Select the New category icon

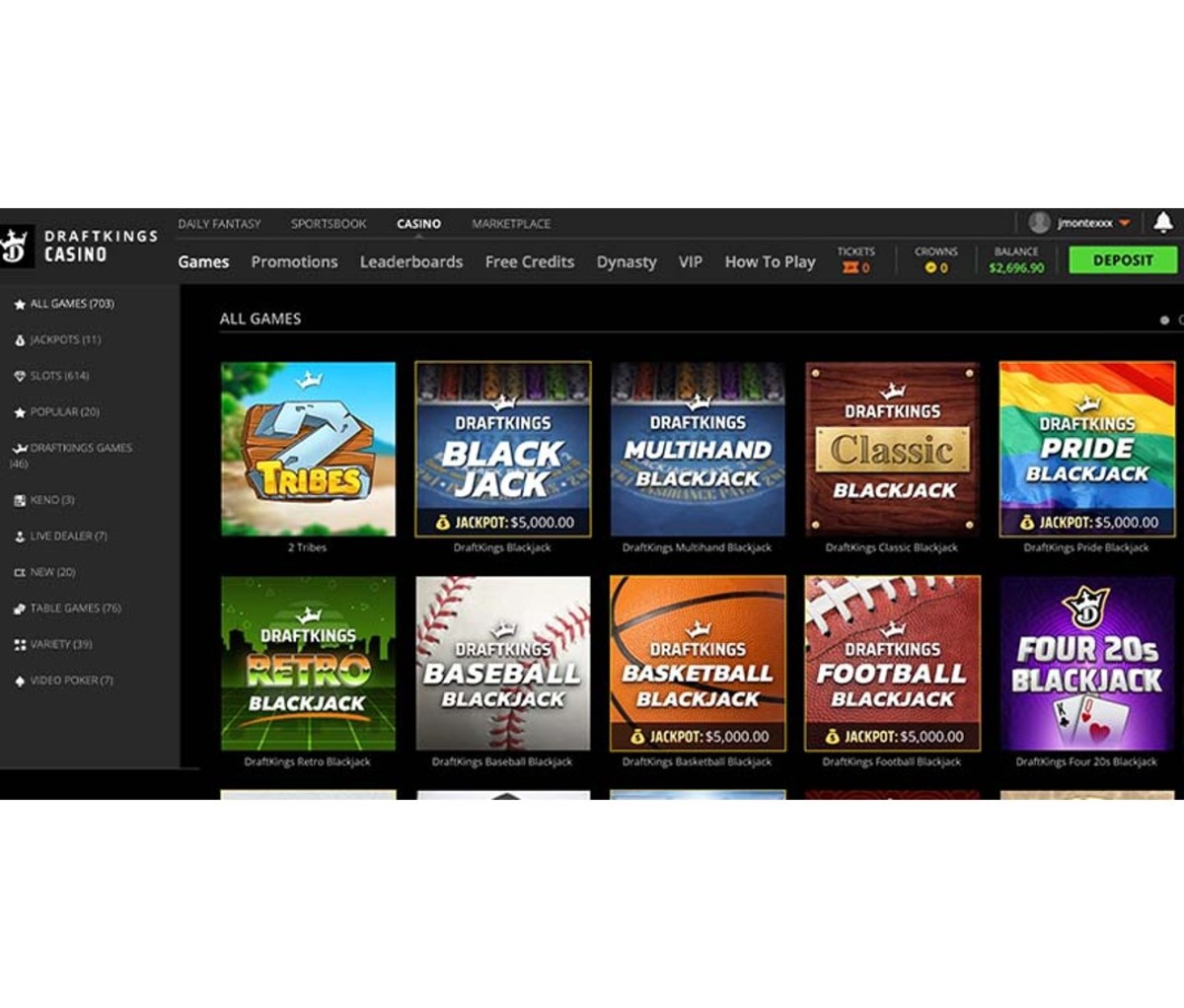(x=20, y=573)
